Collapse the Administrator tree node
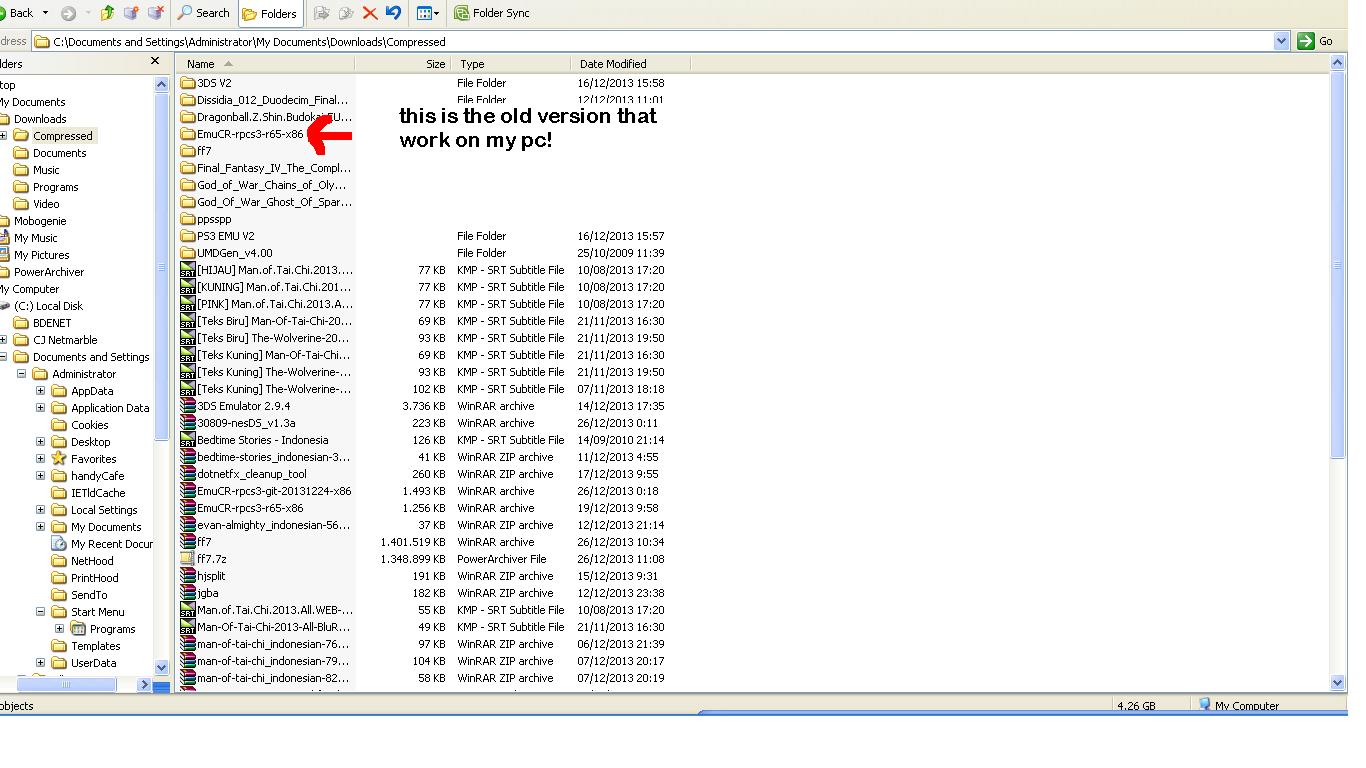Viewport: 1366px width, 768px height. click(21, 374)
